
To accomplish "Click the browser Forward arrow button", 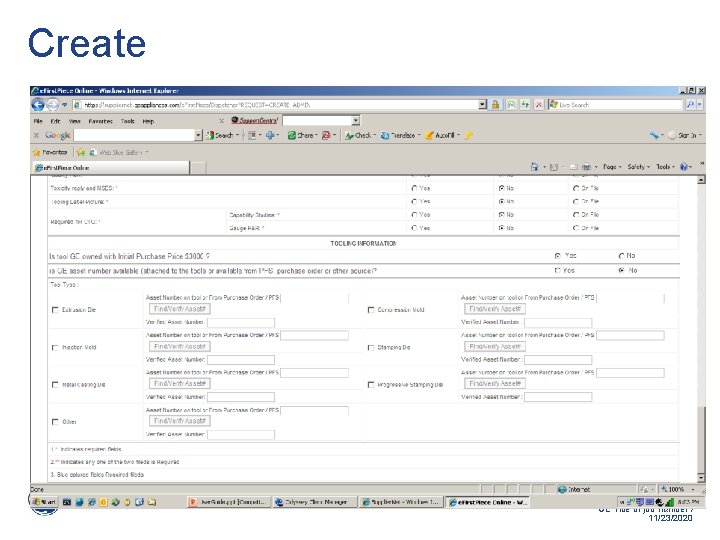I will [x=52, y=105].
